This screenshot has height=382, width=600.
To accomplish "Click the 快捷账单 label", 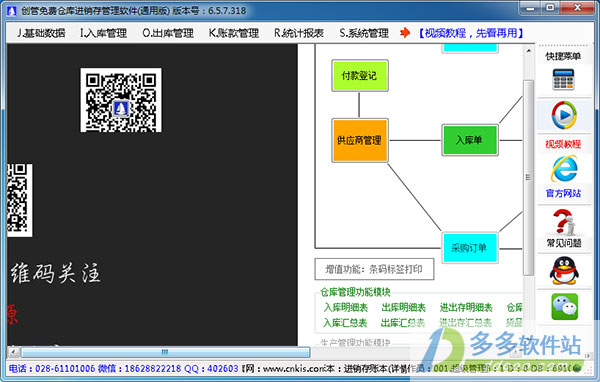I will pos(563,56).
